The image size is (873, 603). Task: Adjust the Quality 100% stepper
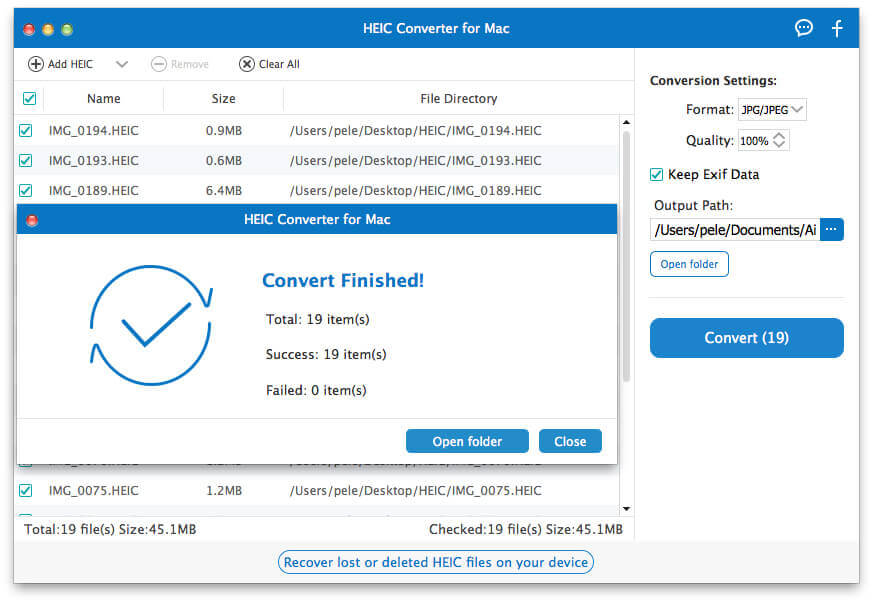tap(780, 141)
